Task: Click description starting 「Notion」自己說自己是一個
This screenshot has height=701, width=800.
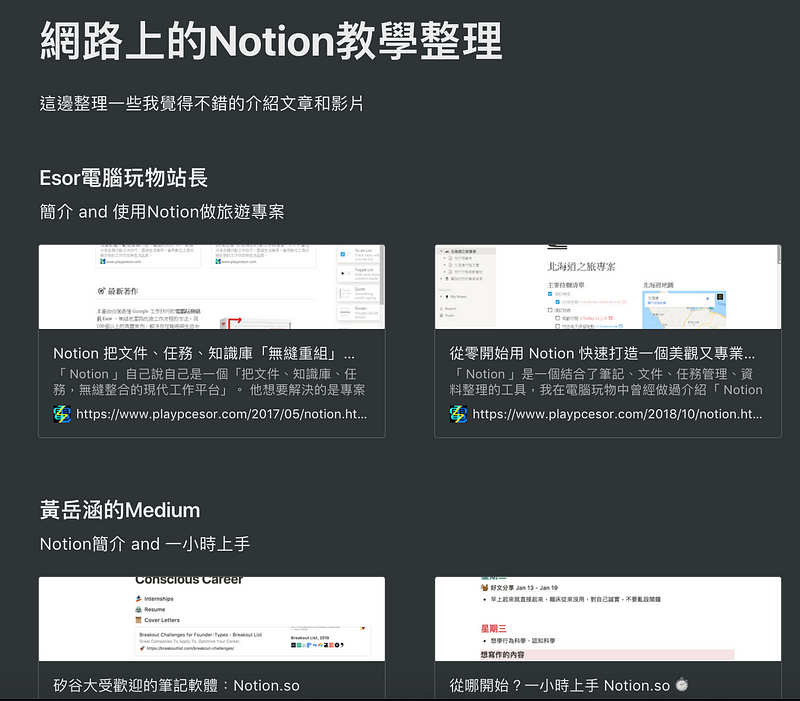Action: coord(209,382)
